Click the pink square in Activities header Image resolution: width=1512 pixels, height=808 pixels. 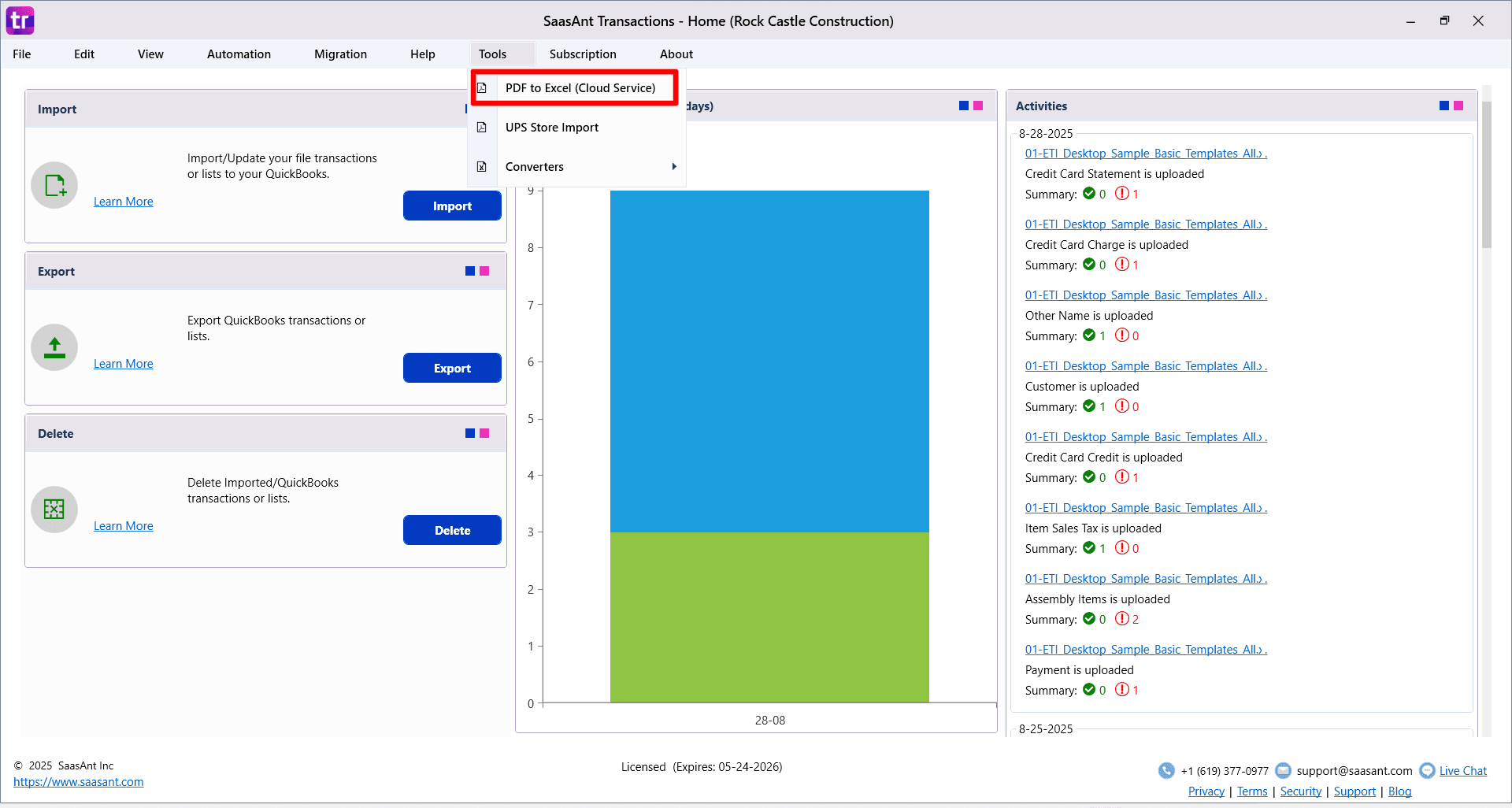(x=1458, y=106)
